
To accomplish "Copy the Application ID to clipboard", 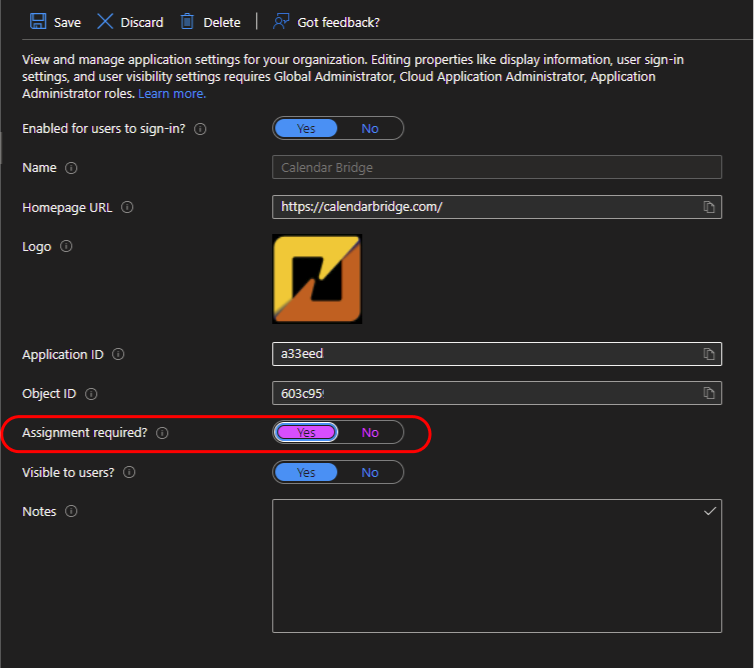I will point(709,354).
